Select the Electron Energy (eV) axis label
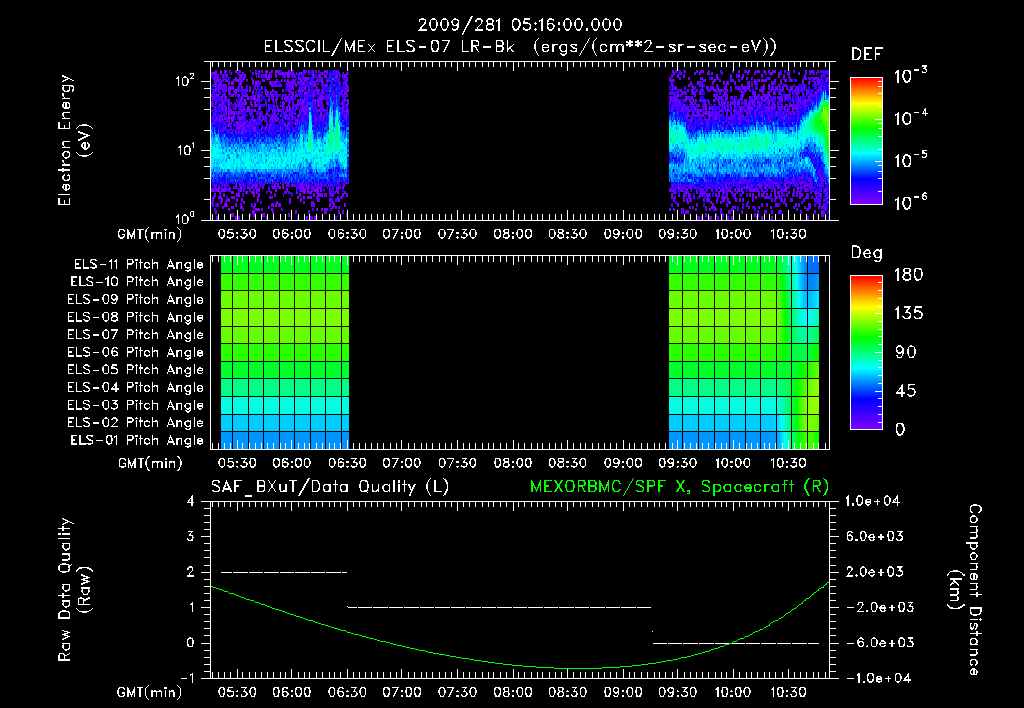 point(74,140)
